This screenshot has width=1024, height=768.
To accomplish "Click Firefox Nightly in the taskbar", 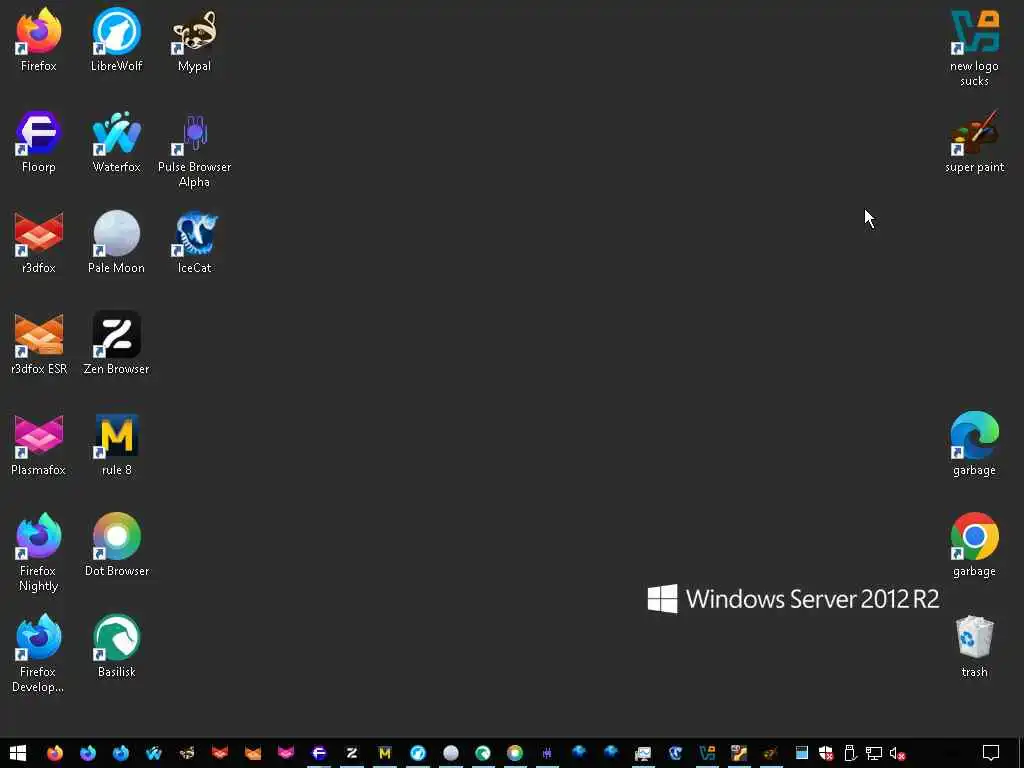I will click(x=88, y=753).
